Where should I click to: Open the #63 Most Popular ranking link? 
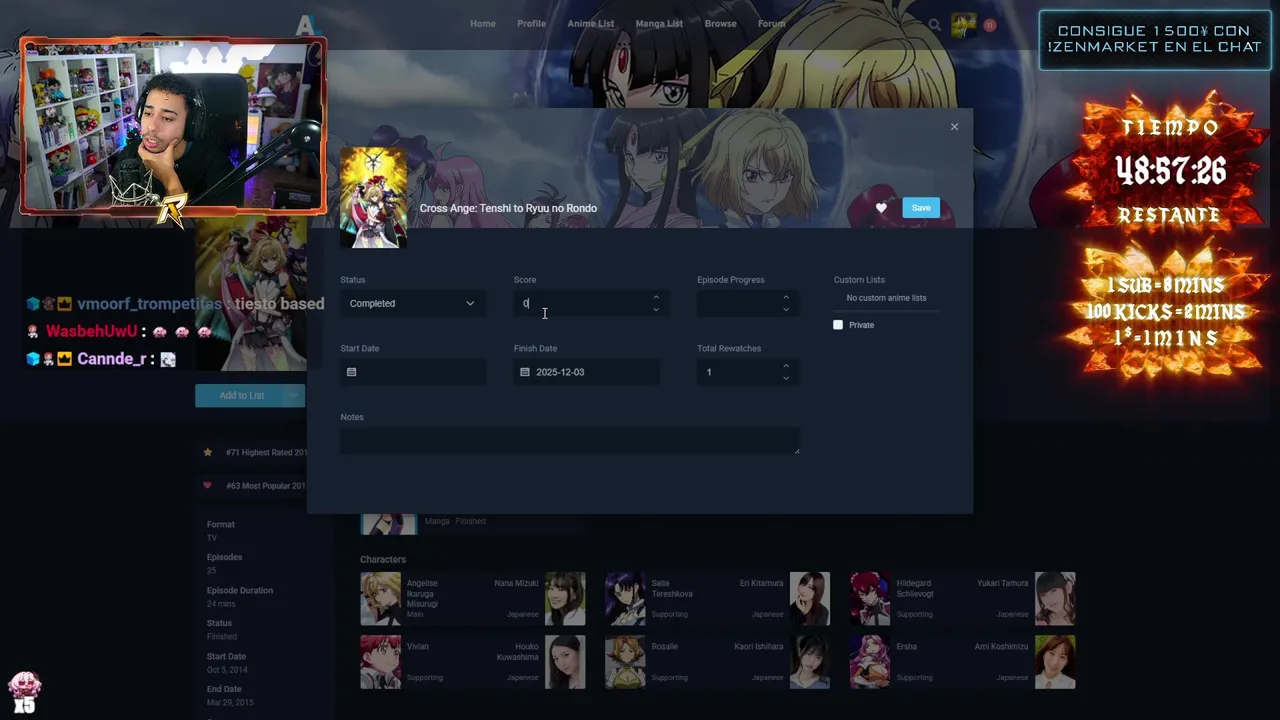point(266,486)
